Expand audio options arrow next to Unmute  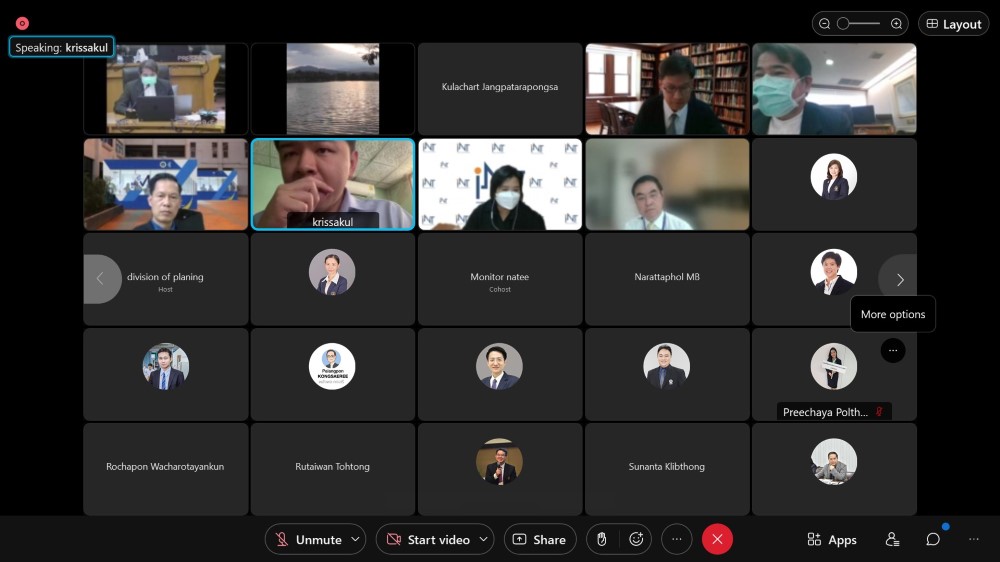tap(356, 540)
